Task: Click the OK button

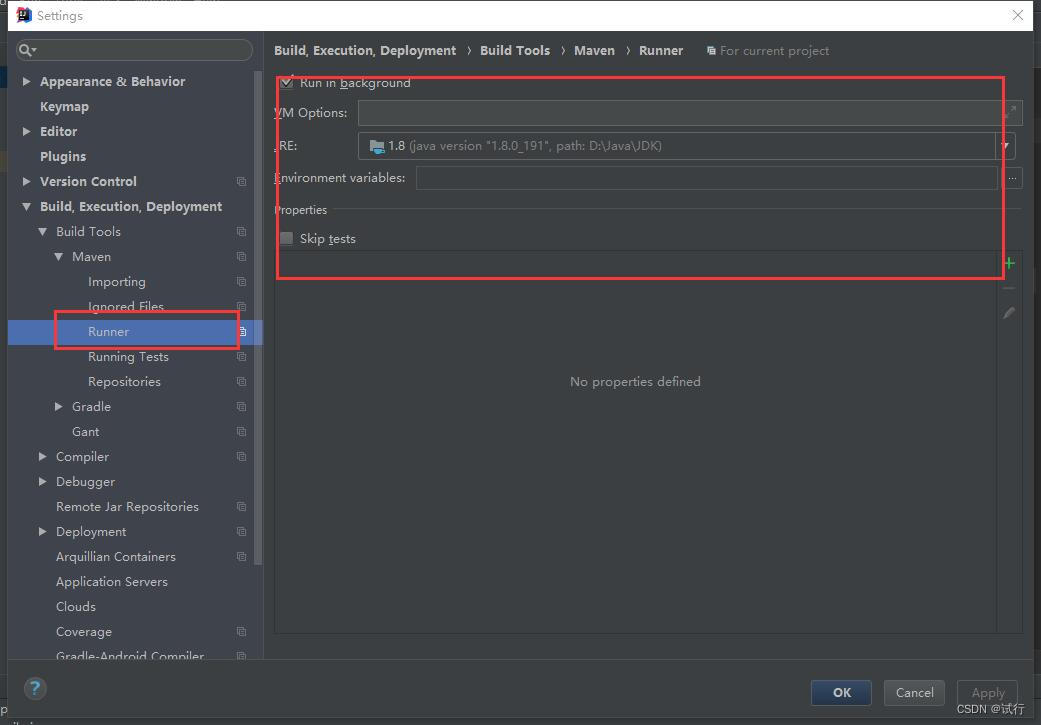Action: [841, 692]
